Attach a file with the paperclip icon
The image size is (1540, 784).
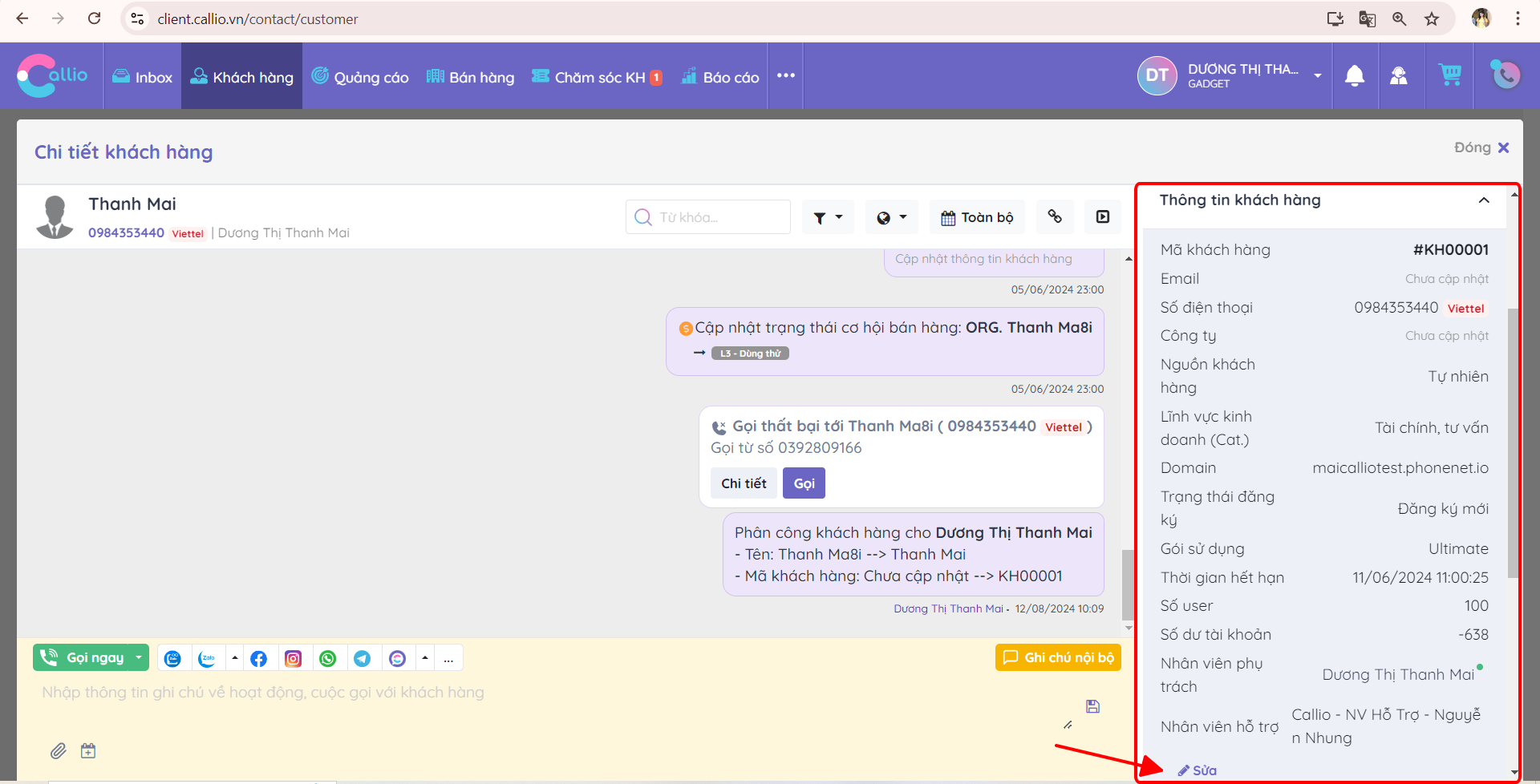[x=59, y=751]
